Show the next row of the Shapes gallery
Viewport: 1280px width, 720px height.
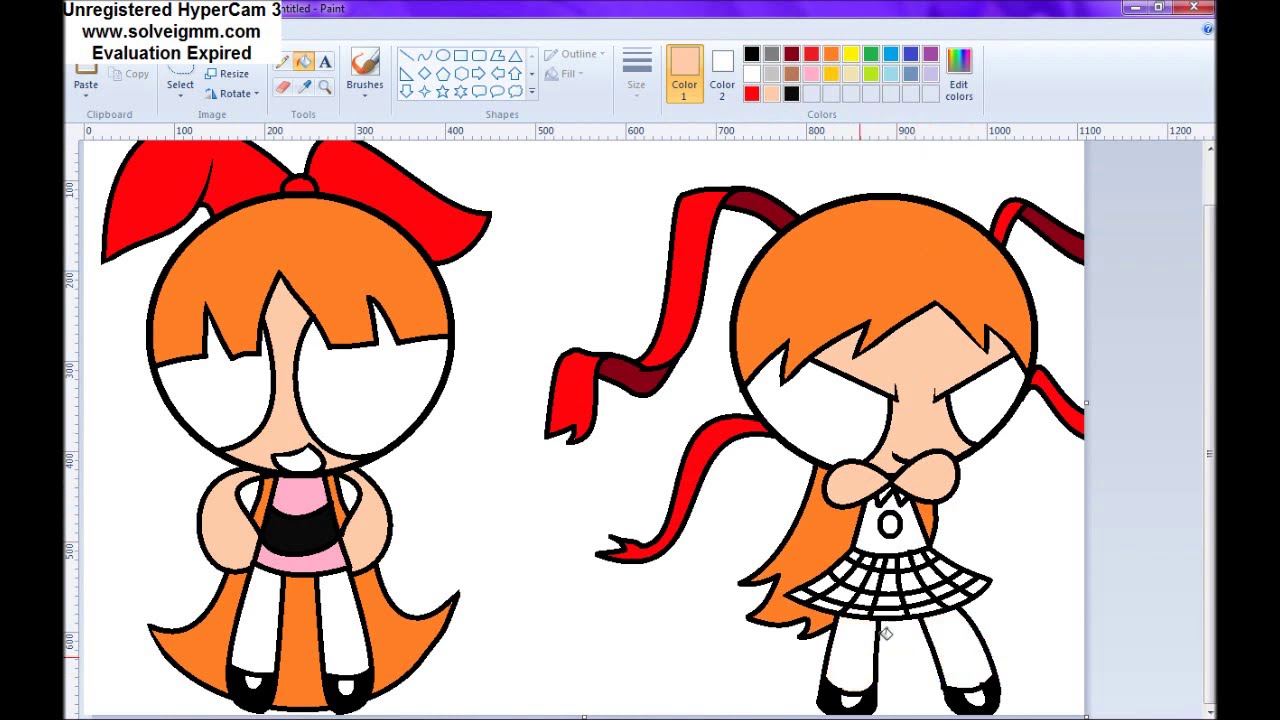tap(532, 74)
